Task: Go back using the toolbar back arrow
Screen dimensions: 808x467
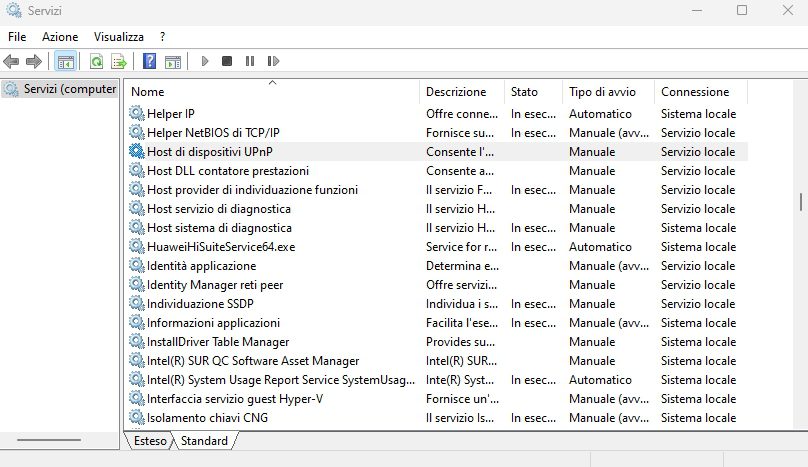Action: click(11, 61)
